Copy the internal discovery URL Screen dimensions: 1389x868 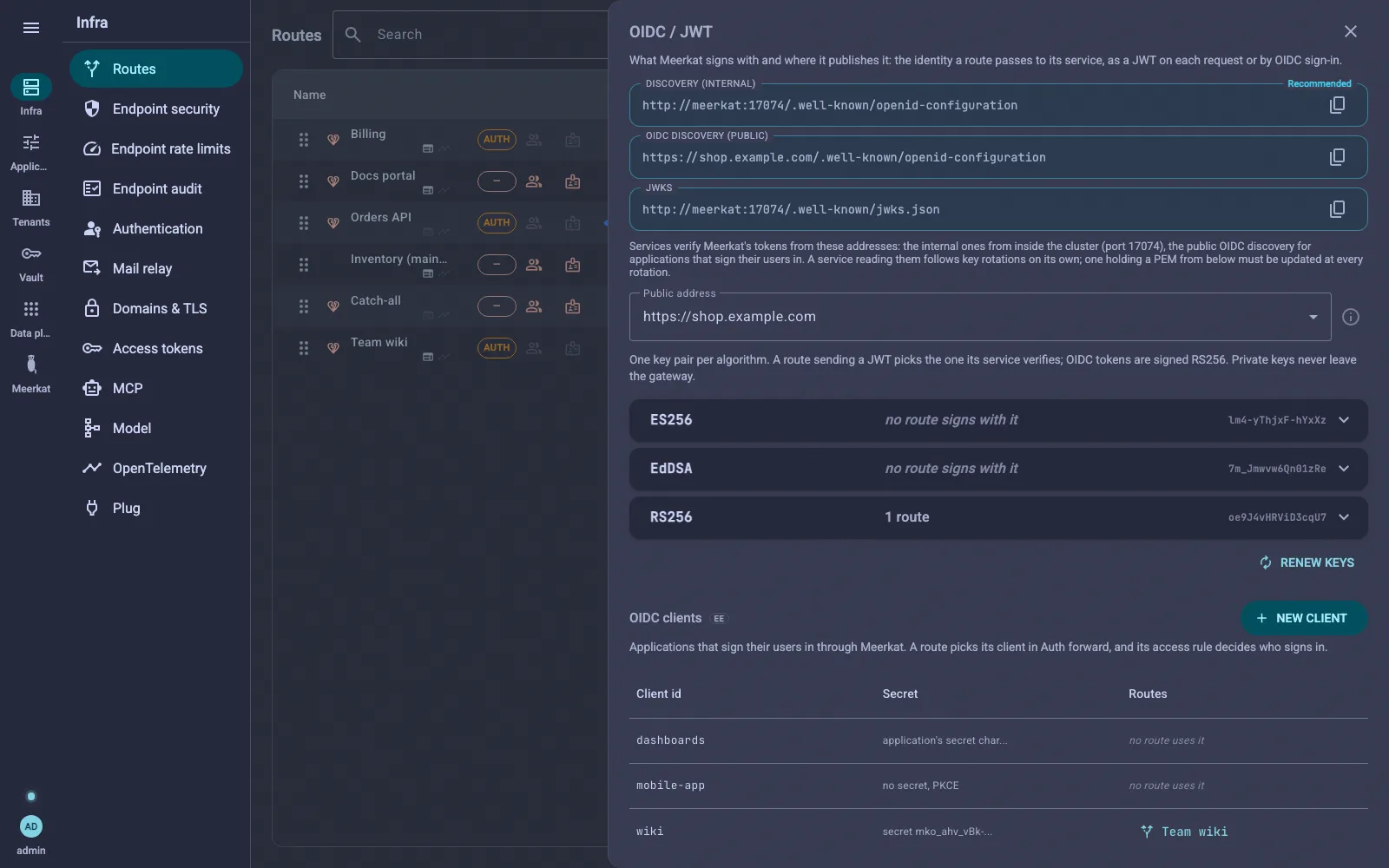coord(1337,105)
